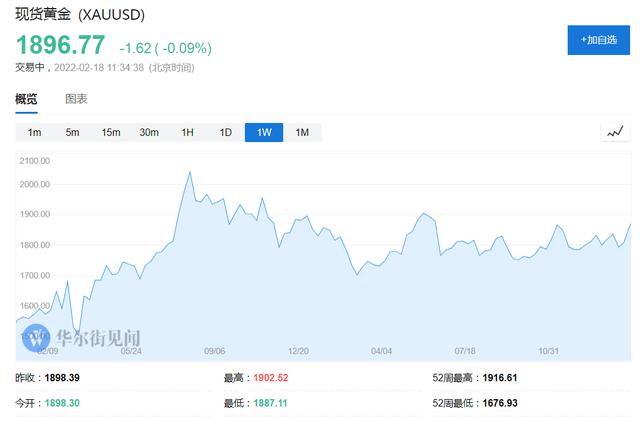Add gold to watchlist with 加自选 button
The image size is (640, 422).
pos(595,40)
